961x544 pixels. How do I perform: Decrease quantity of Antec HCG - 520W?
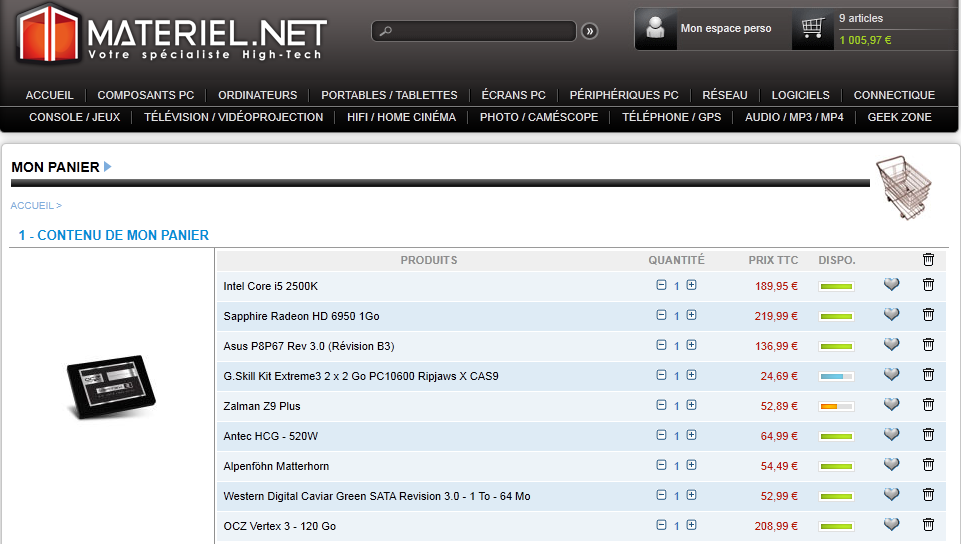(x=661, y=435)
